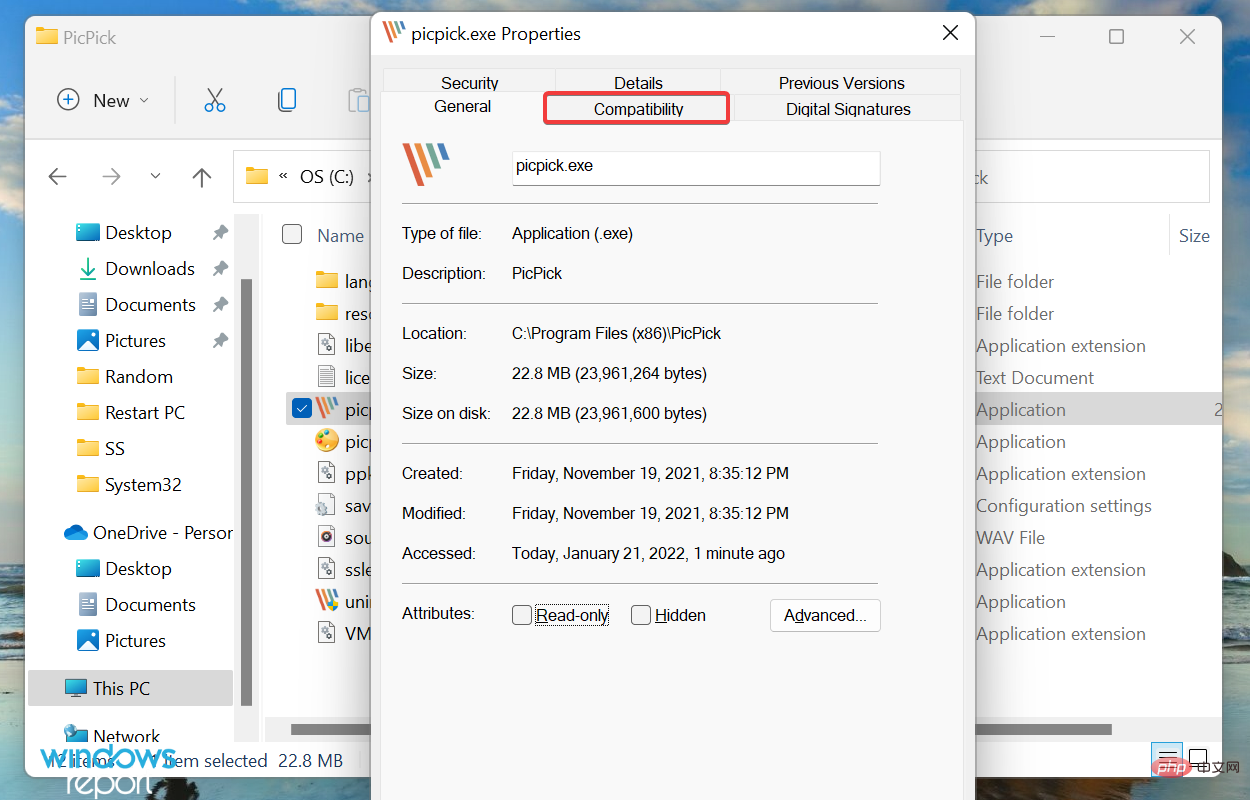
Task: Open Documents under OneDrive
Action: [150, 604]
